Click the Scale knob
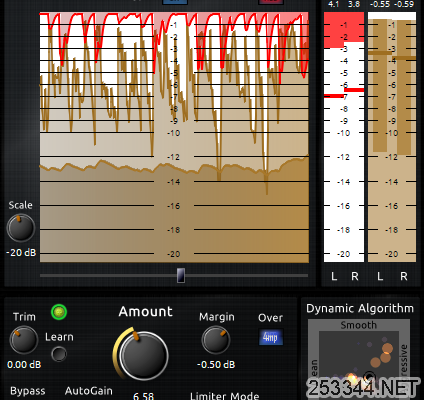Viewport: 424px width, 400px height. click(x=21, y=228)
